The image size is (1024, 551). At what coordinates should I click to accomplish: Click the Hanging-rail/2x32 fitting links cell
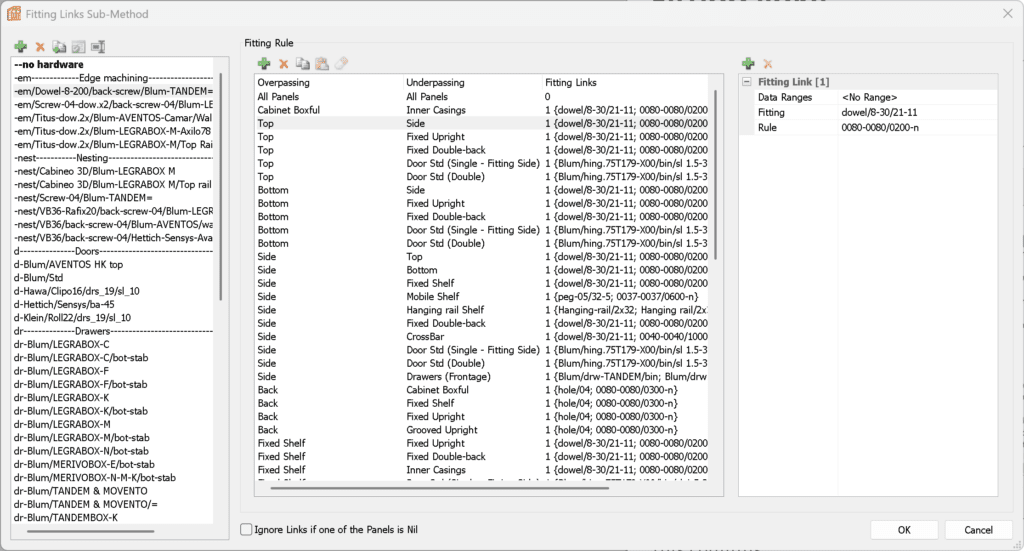[x=625, y=309]
